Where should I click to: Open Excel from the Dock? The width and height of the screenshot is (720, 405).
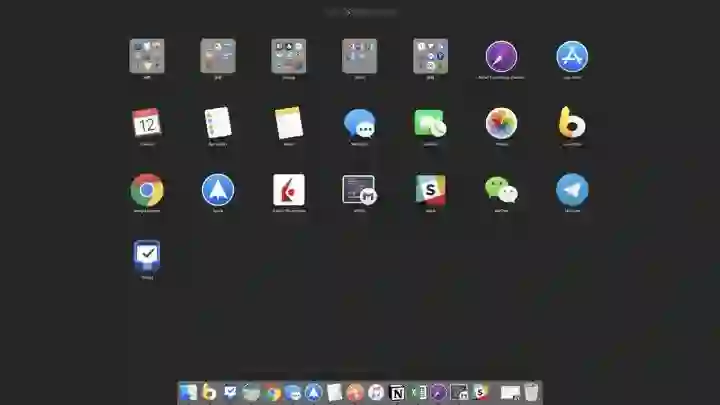[418, 393]
